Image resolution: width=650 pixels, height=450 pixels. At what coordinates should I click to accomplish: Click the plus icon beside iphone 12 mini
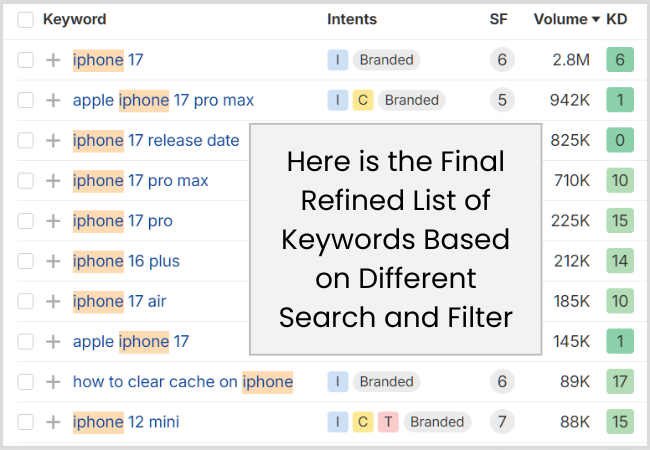(53, 422)
